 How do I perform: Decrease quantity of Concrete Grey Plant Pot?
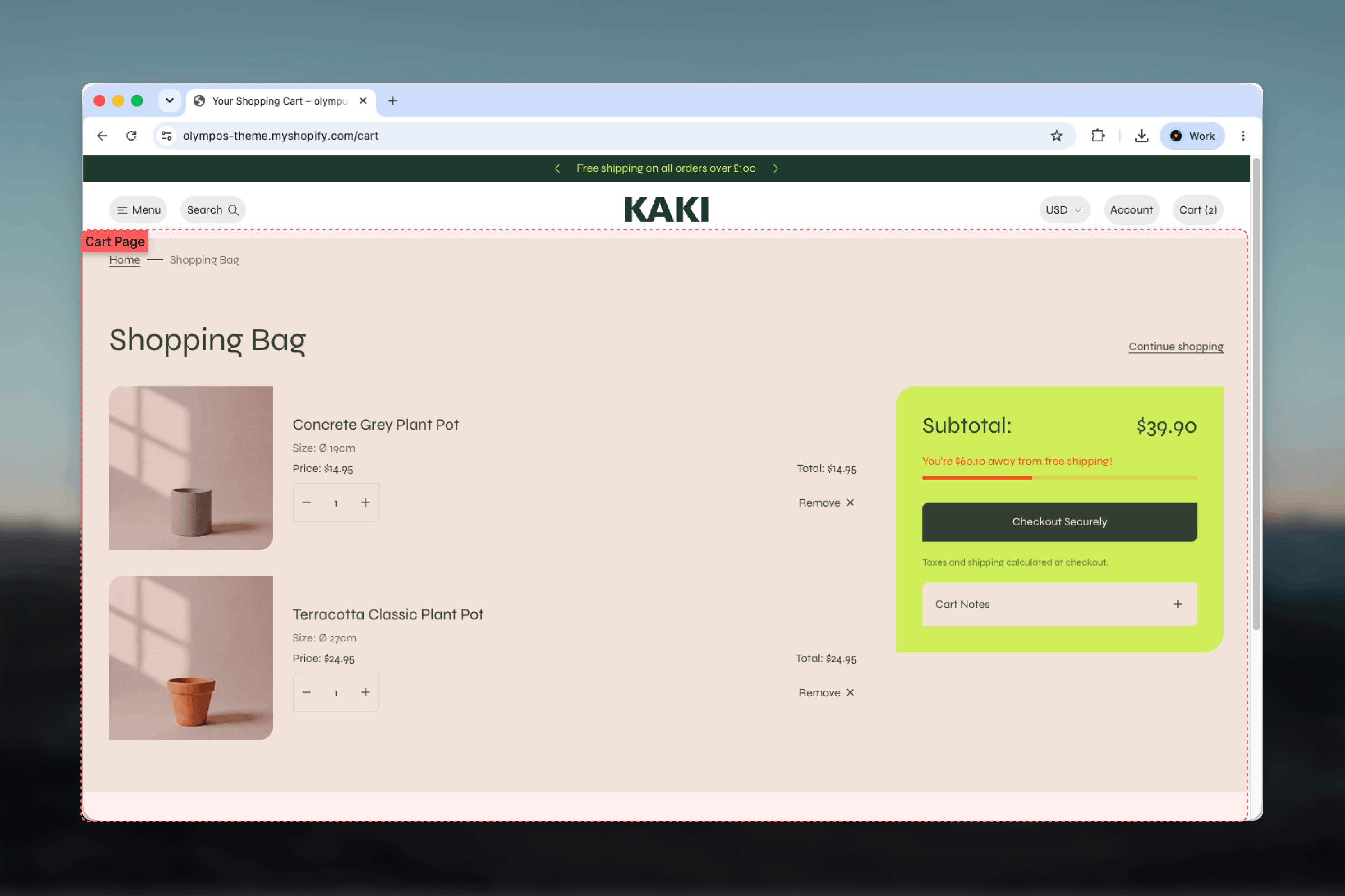click(x=306, y=502)
